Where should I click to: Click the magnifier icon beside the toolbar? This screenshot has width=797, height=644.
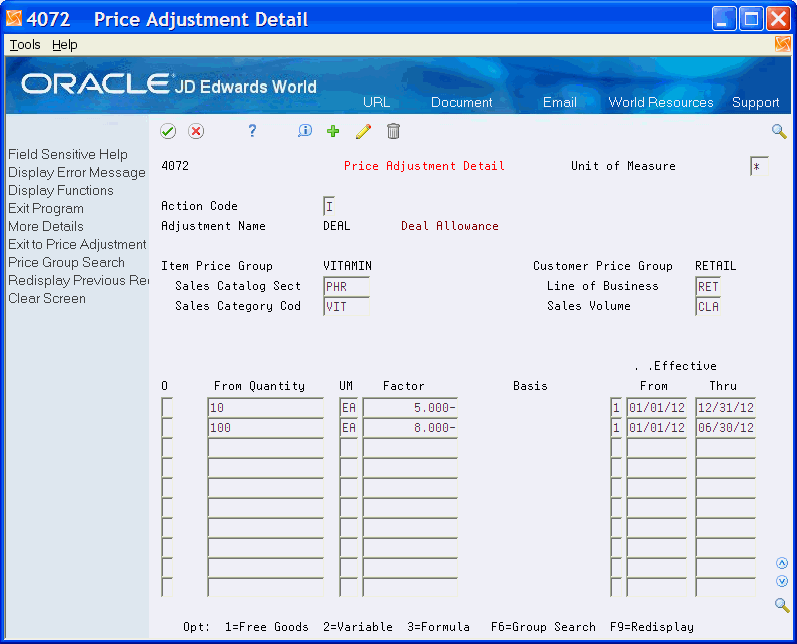click(779, 131)
